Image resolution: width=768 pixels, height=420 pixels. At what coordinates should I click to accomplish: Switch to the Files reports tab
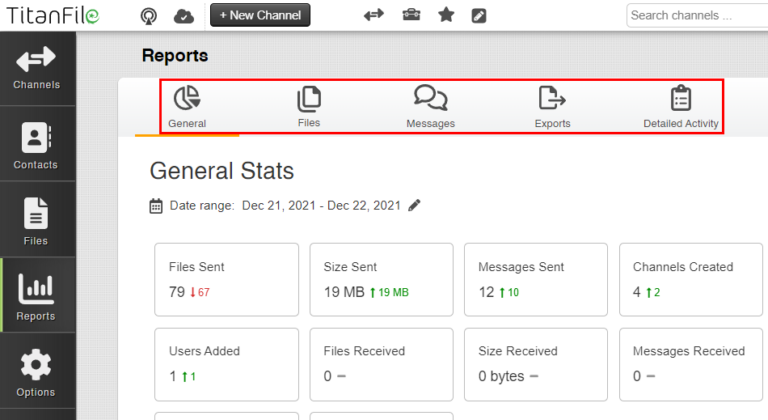(x=309, y=106)
